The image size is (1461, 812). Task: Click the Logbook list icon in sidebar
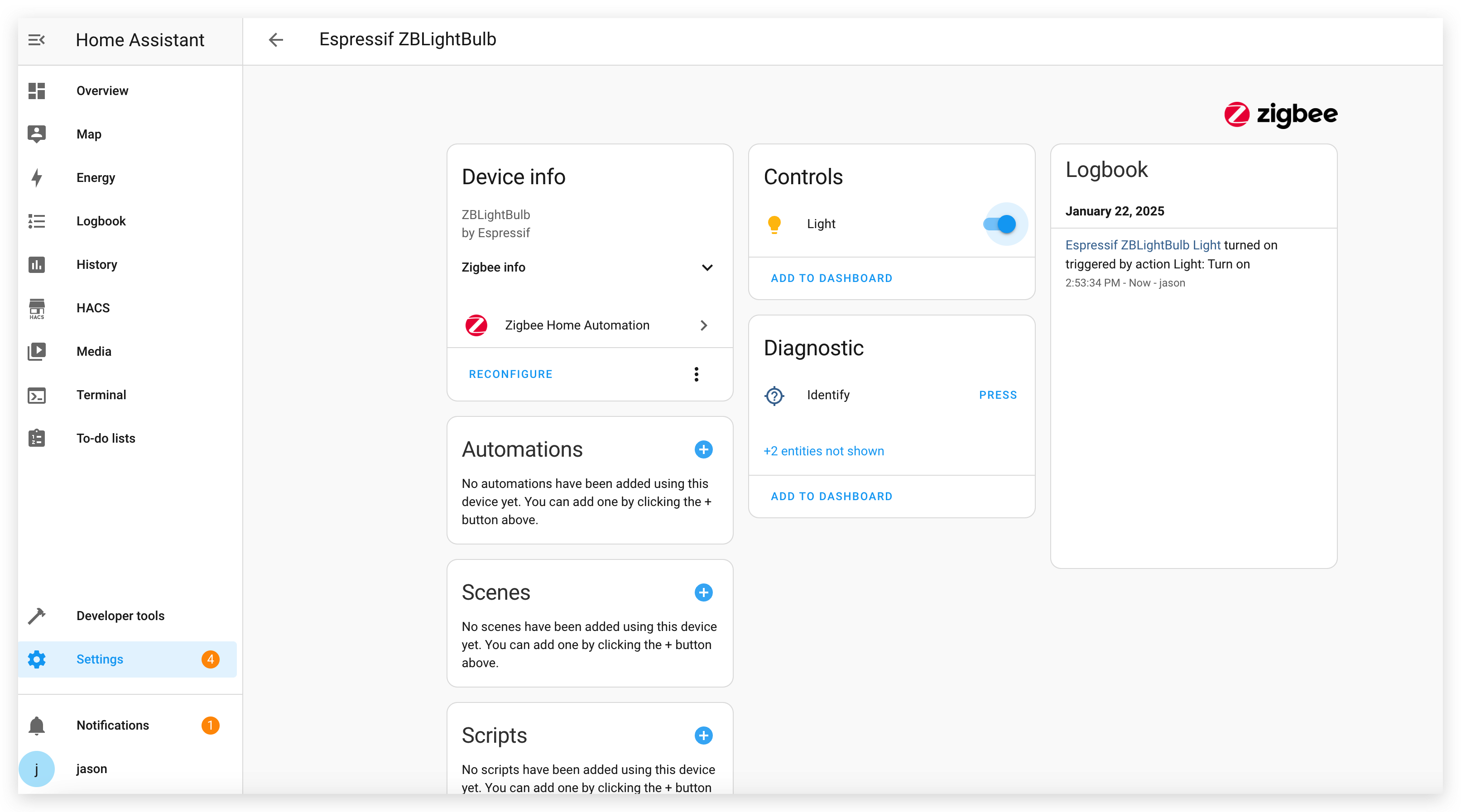37,221
